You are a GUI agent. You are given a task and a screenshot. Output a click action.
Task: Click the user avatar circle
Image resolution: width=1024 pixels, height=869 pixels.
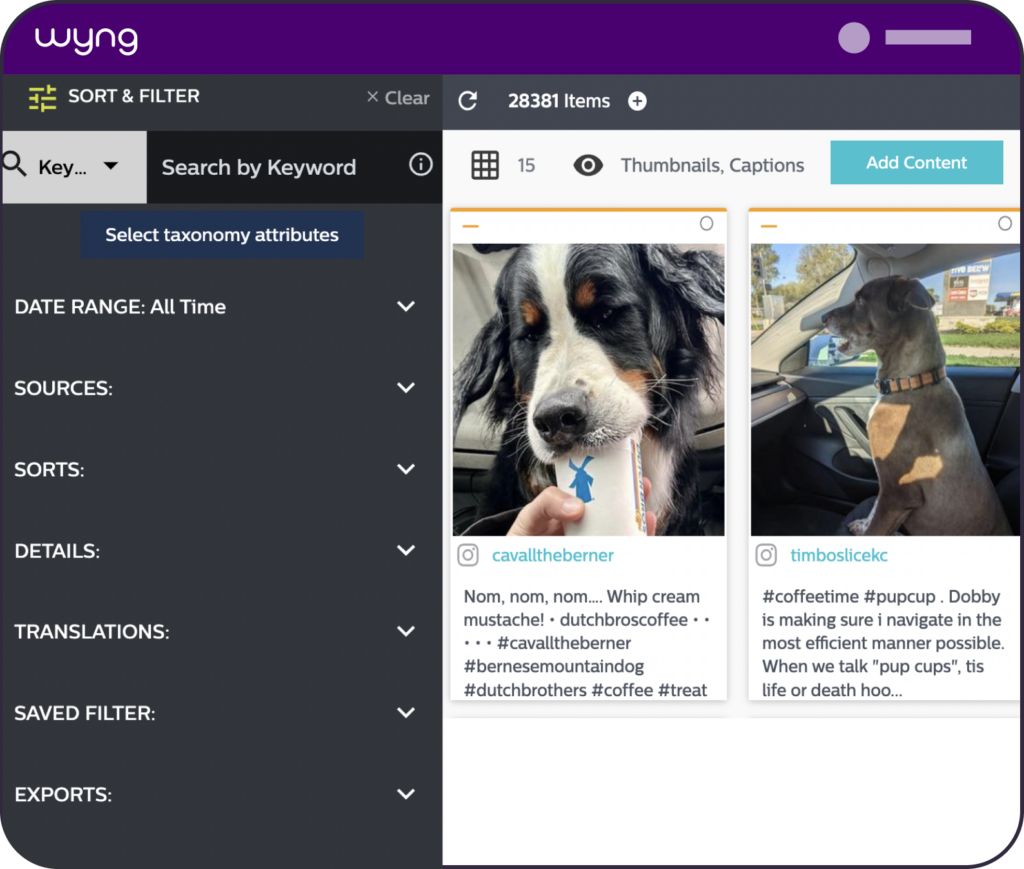pyautogui.click(x=854, y=38)
